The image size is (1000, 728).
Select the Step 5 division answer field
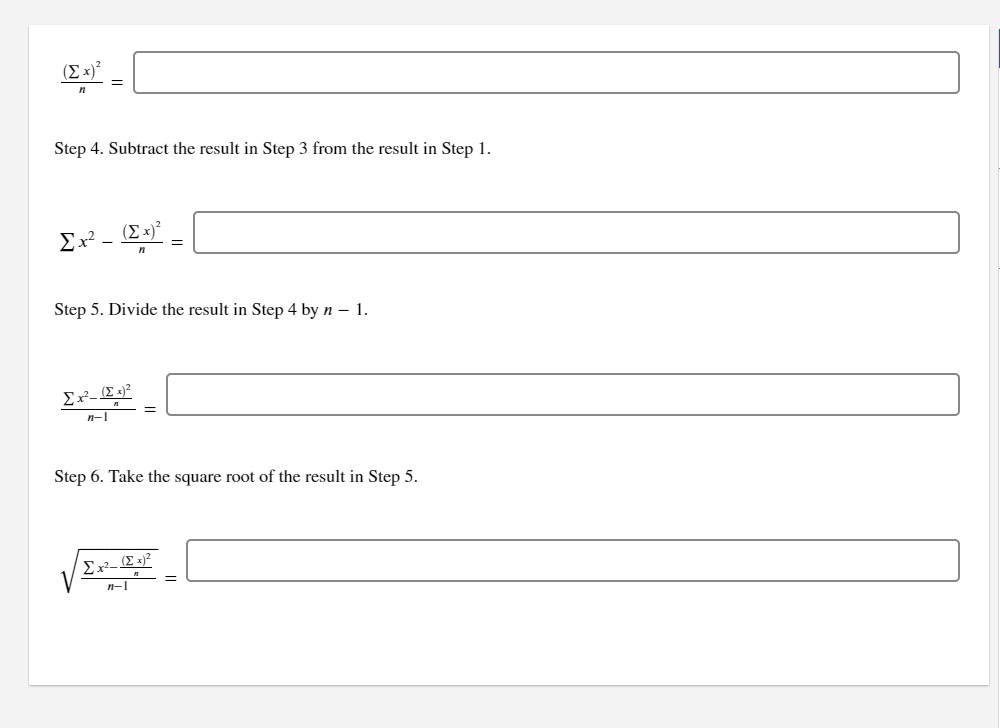(563, 395)
